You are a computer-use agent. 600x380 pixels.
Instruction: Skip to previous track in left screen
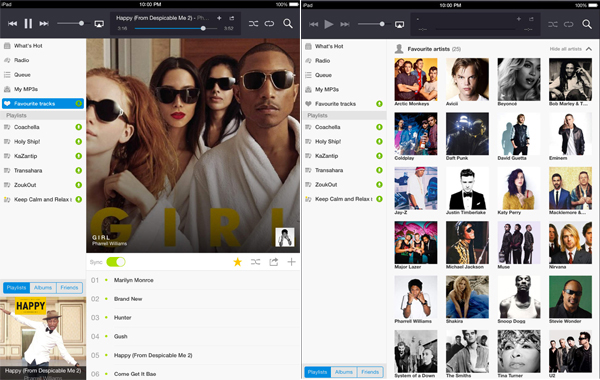[12, 24]
